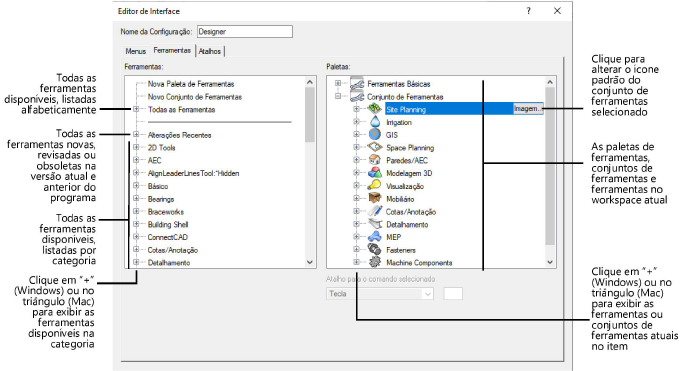The width and height of the screenshot is (686, 371).
Task: Click the Mobiliário furniture icon
Action: click(x=374, y=198)
